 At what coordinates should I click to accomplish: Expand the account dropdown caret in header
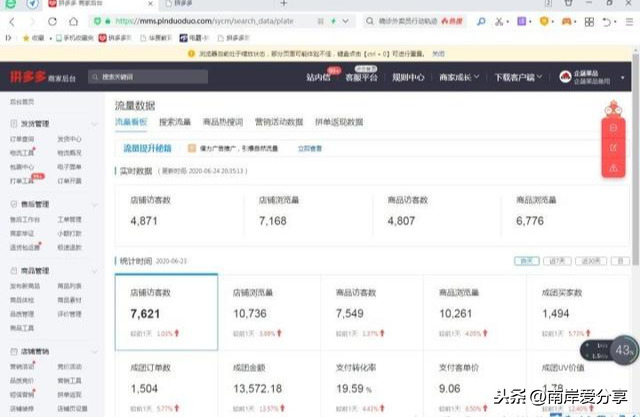click(x=622, y=77)
